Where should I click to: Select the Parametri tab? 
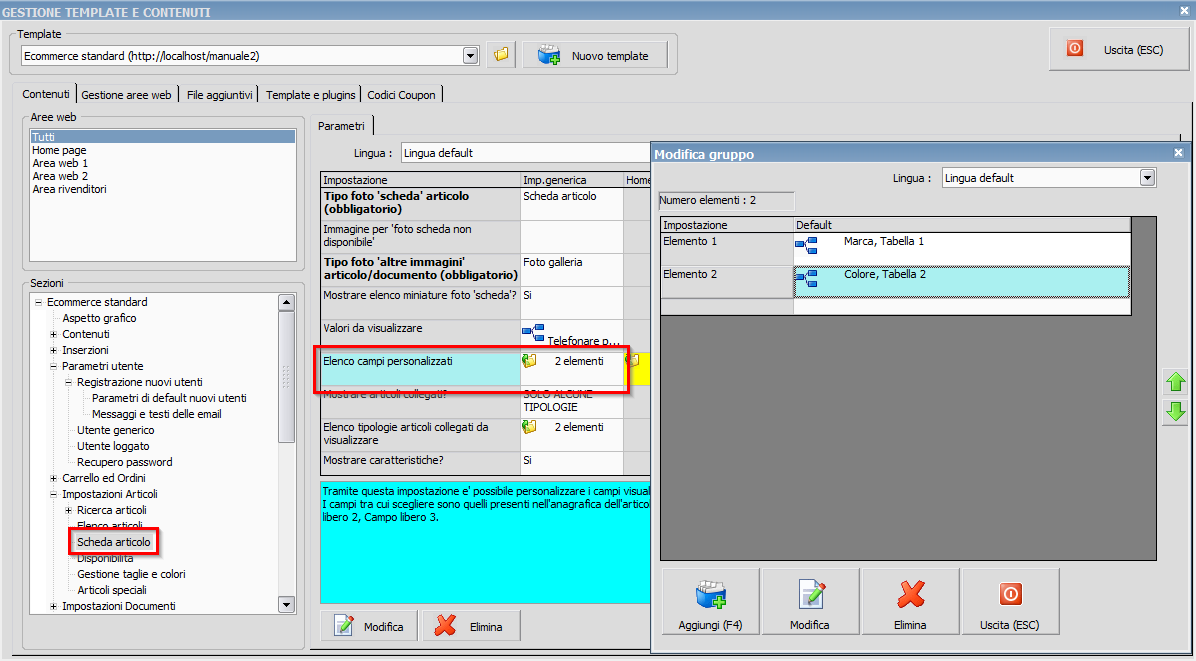[x=342, y=126]
